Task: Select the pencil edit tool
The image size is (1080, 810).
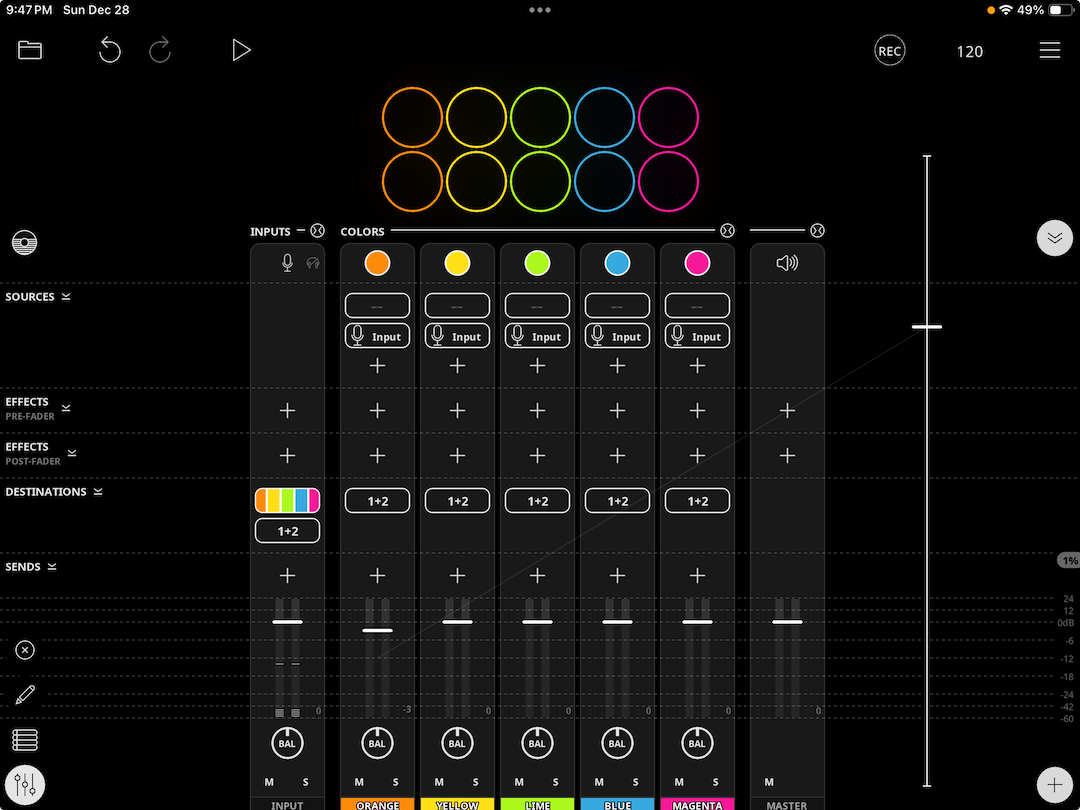Action: click(x=25, y=694)
